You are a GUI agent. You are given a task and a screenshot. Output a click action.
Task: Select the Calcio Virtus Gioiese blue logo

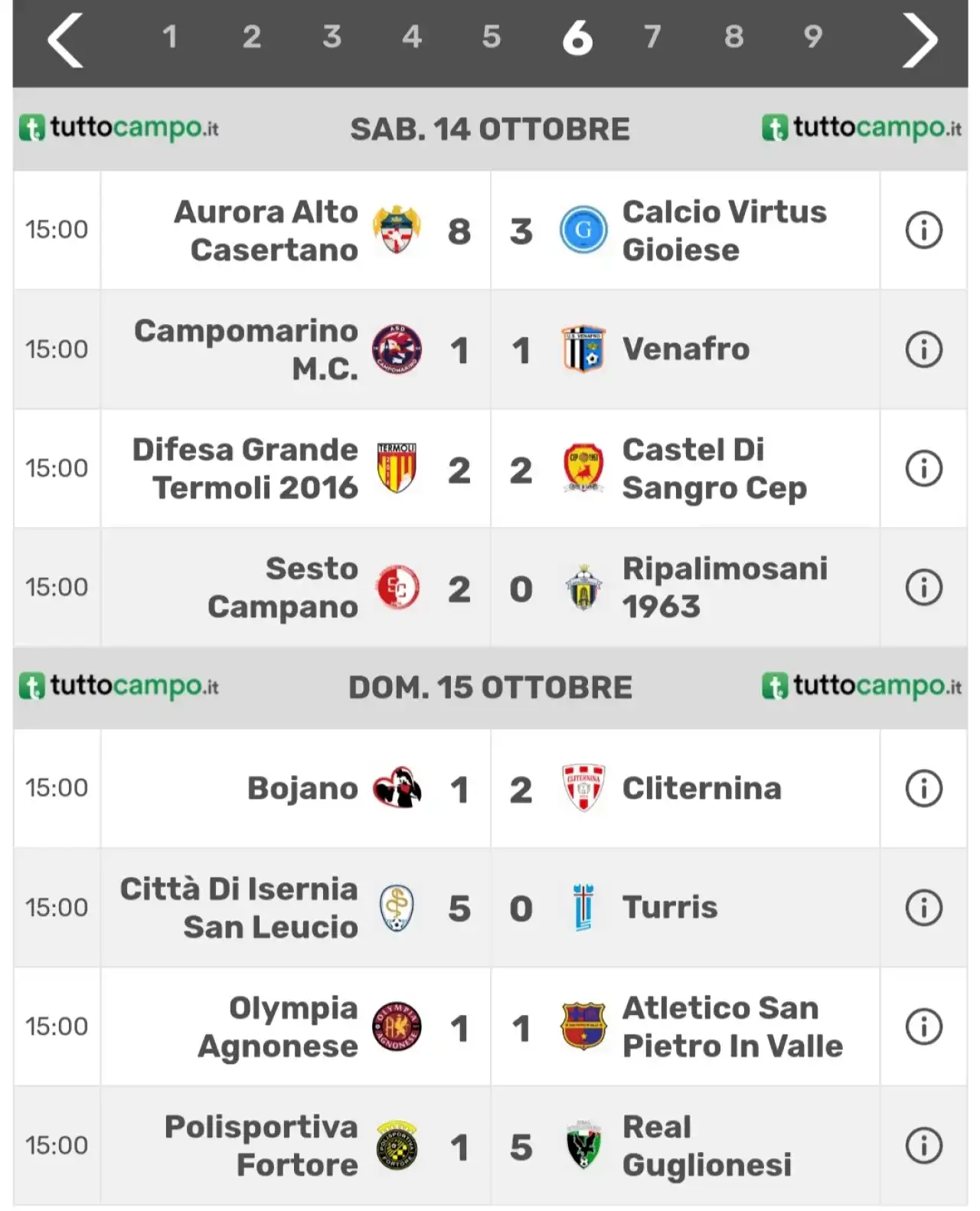click(x=583, y=230)
